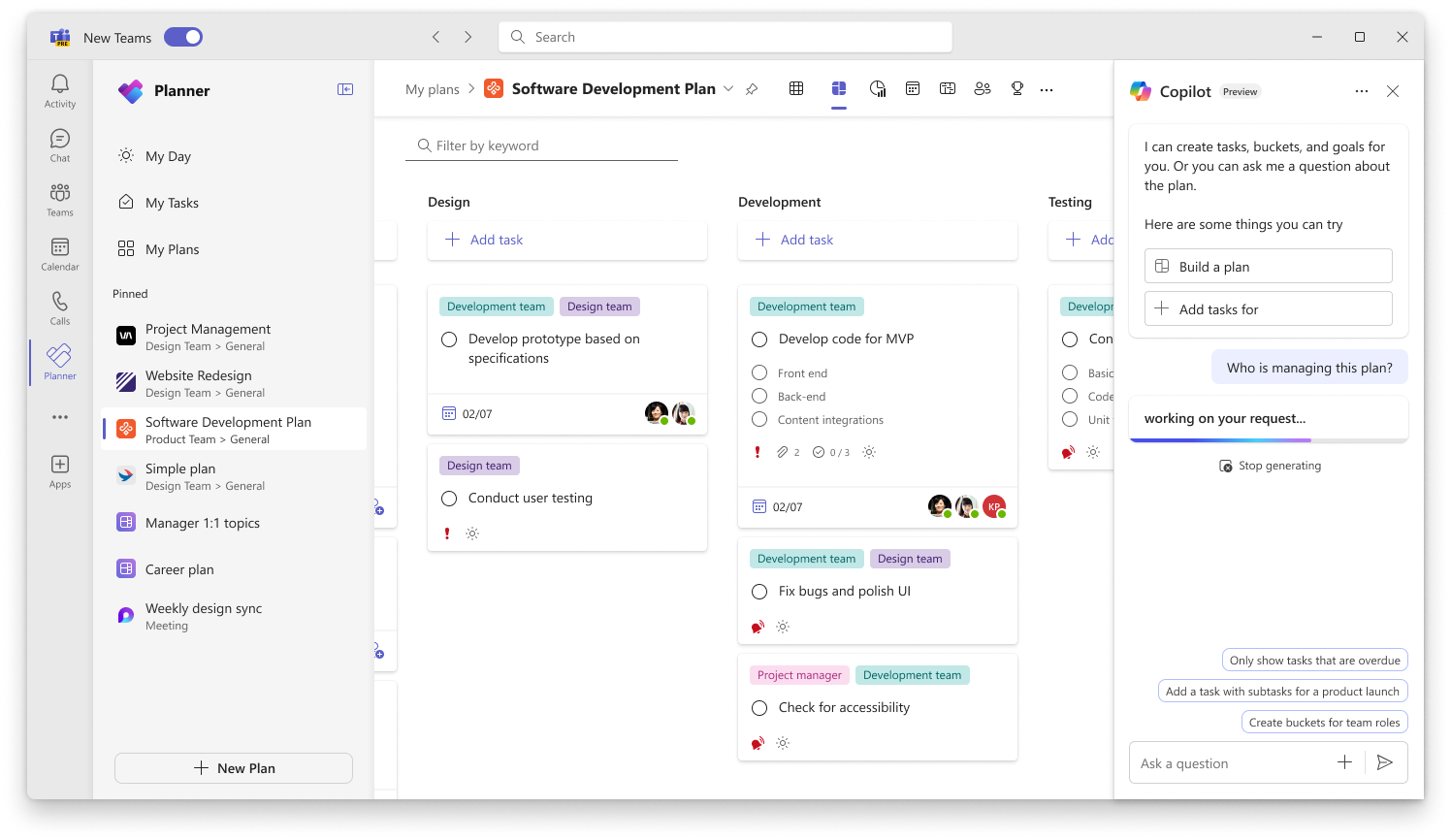Check off the 'Front end' subtask
The image size is (1451, 840).
[758, 372]
